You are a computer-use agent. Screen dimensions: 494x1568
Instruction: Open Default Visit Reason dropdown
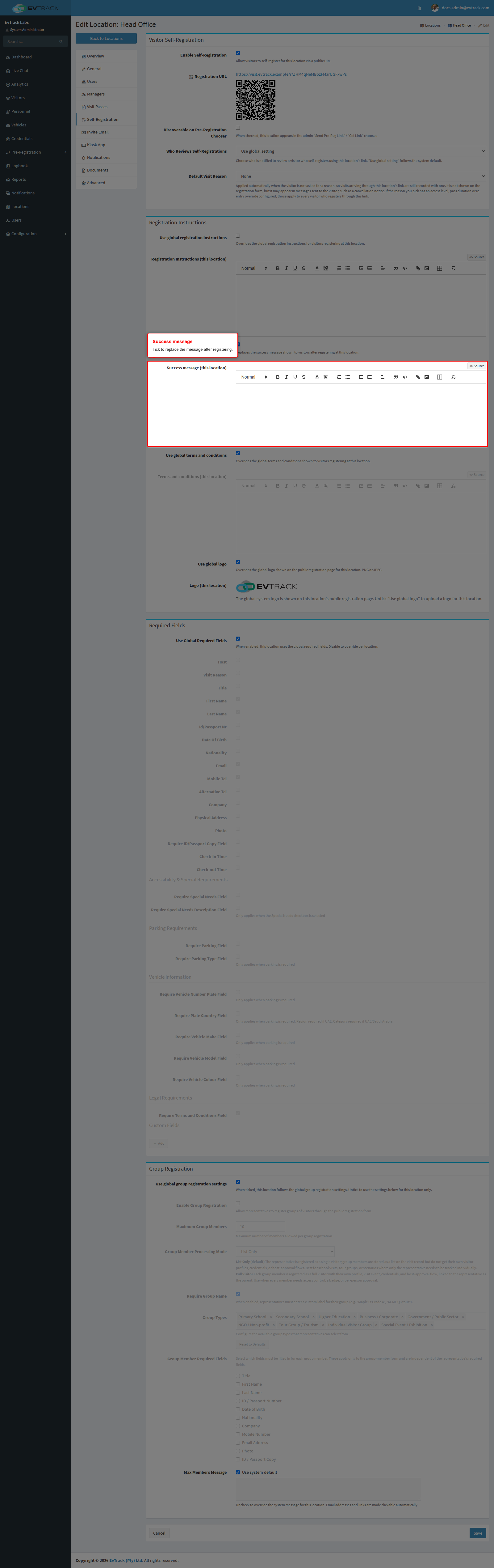click(361, 176)
